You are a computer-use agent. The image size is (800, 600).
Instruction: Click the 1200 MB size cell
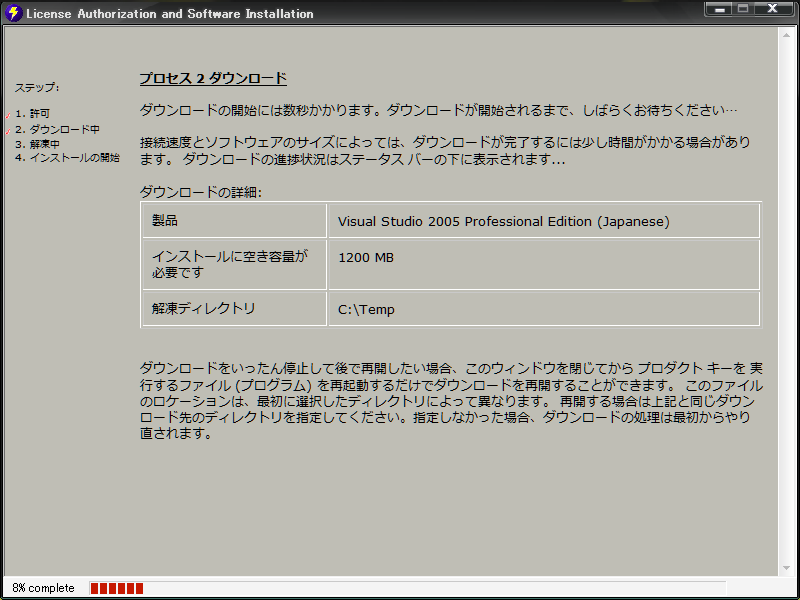coord(366,258)
